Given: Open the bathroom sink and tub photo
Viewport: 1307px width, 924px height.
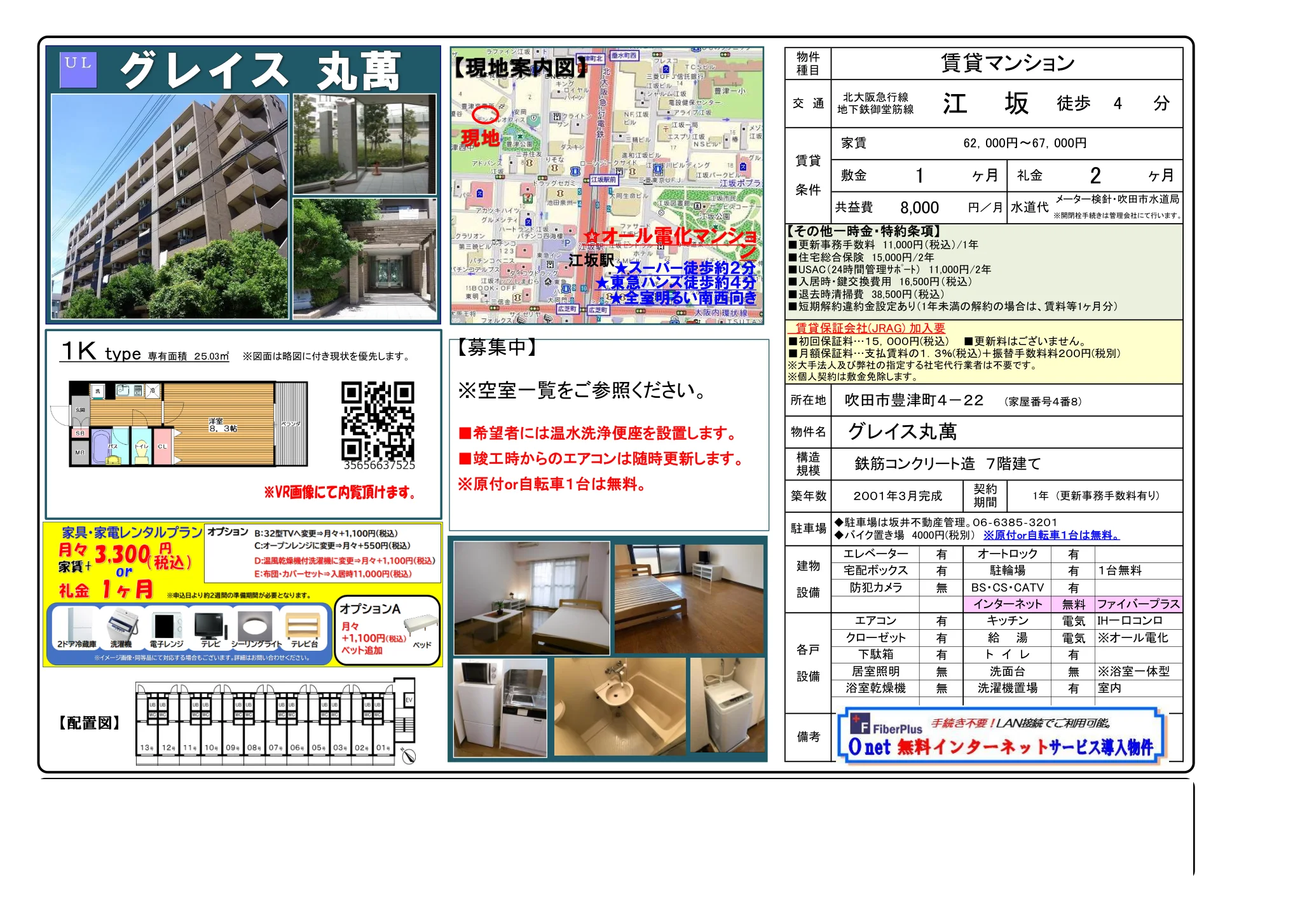Looking at the screenshot, I should click(620, 707).
